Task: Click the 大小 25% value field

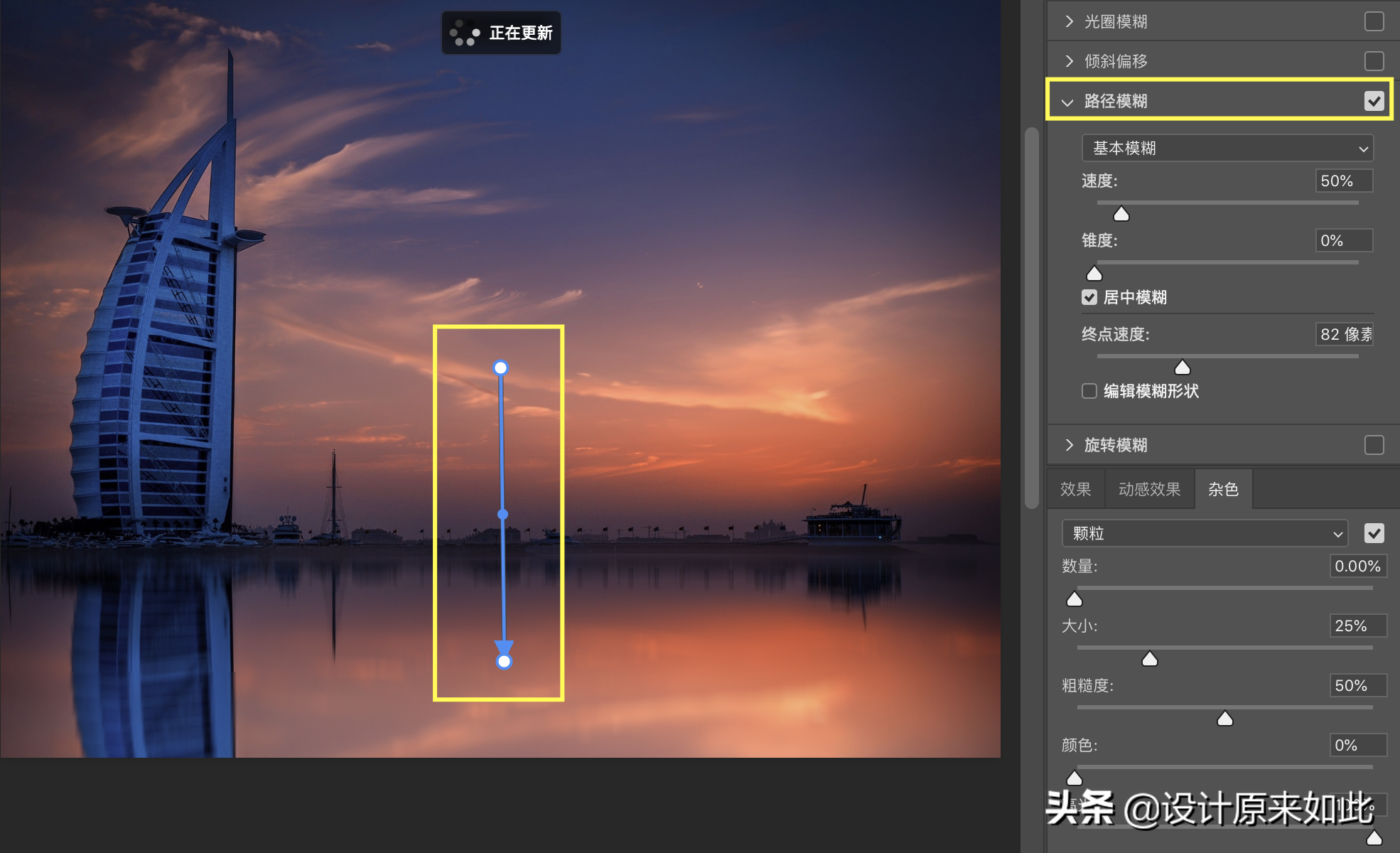Action: click(x=1358, y=626)
